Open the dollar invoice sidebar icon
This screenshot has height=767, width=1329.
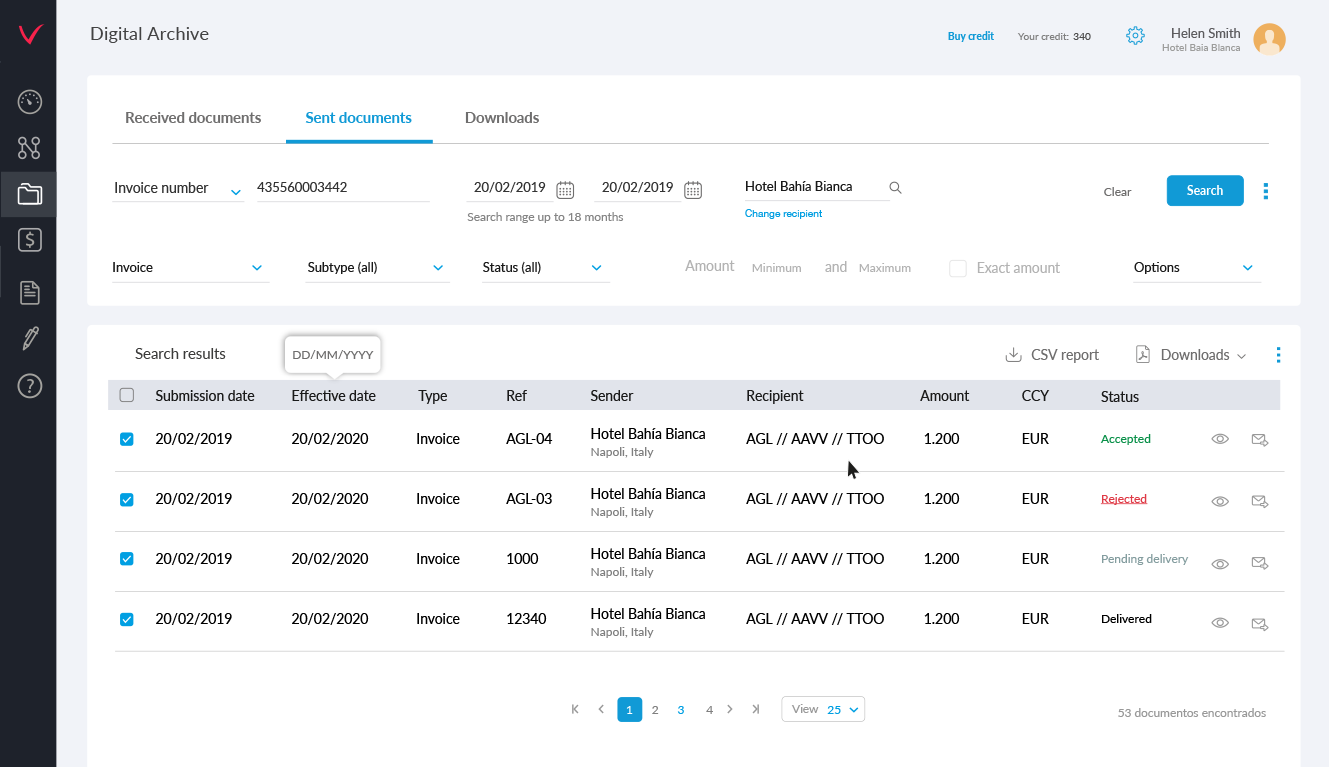click(30, 240)
